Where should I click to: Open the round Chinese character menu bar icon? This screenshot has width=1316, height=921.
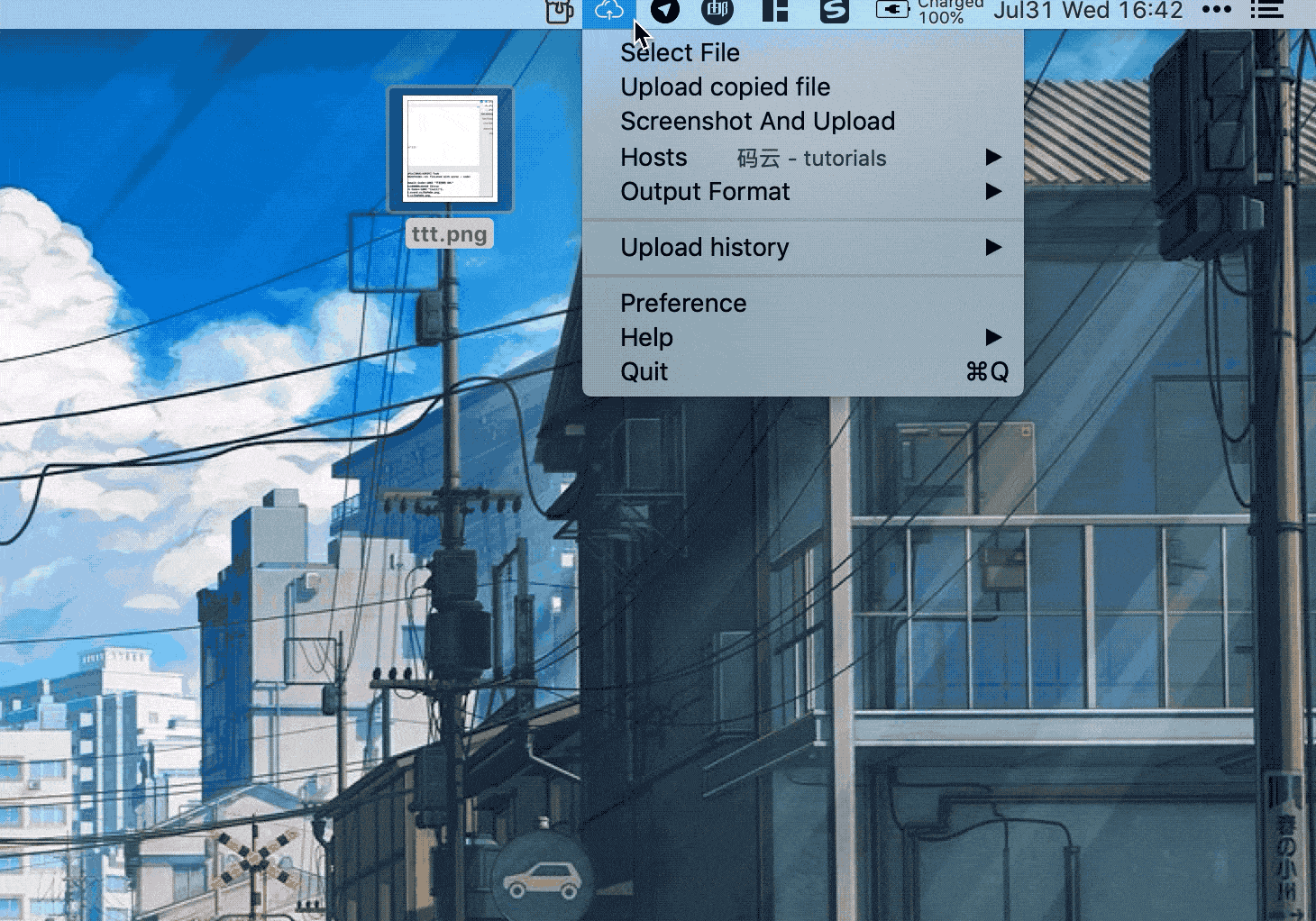point(717,11)
